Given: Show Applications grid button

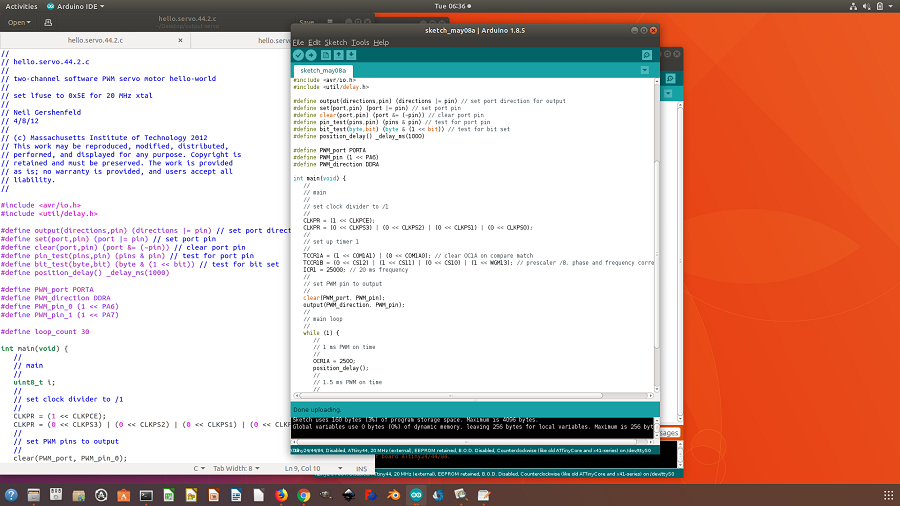Looking at the screenshot, I should pos(888,495).
